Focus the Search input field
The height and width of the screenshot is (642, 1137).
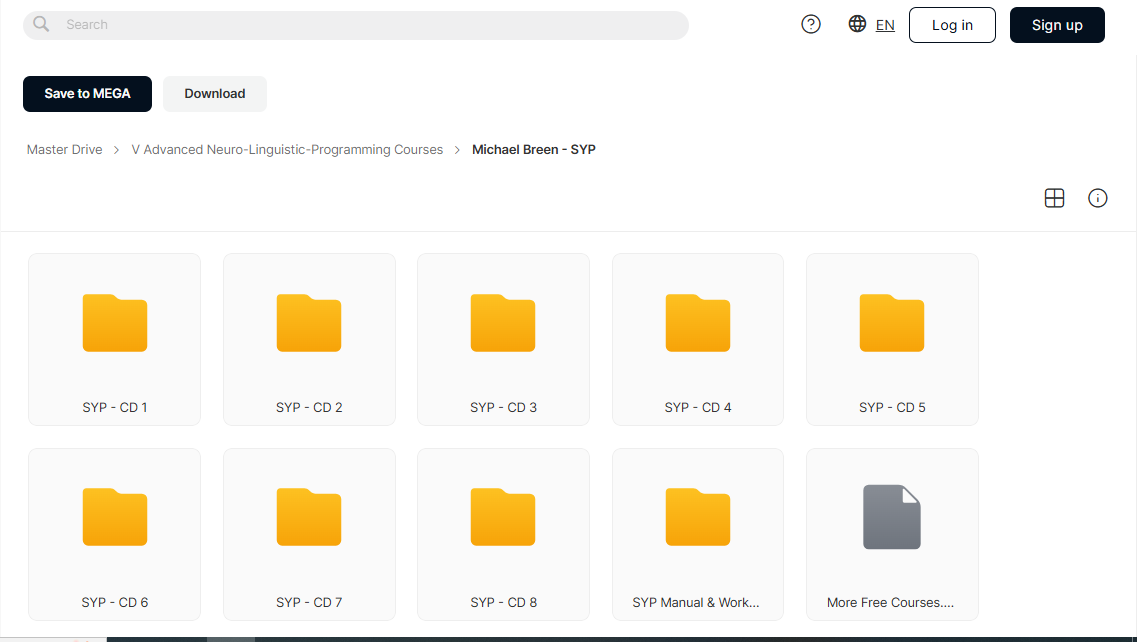(x=355, y=25)
